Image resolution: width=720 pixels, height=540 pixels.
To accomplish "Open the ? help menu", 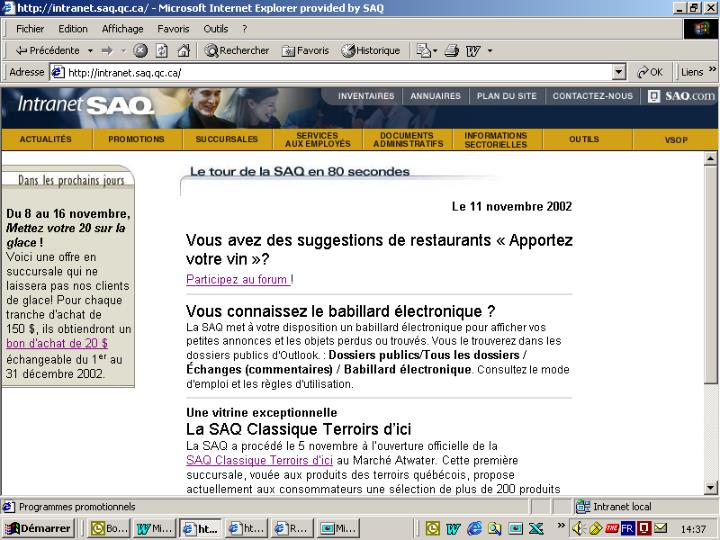I will point(245,29).
